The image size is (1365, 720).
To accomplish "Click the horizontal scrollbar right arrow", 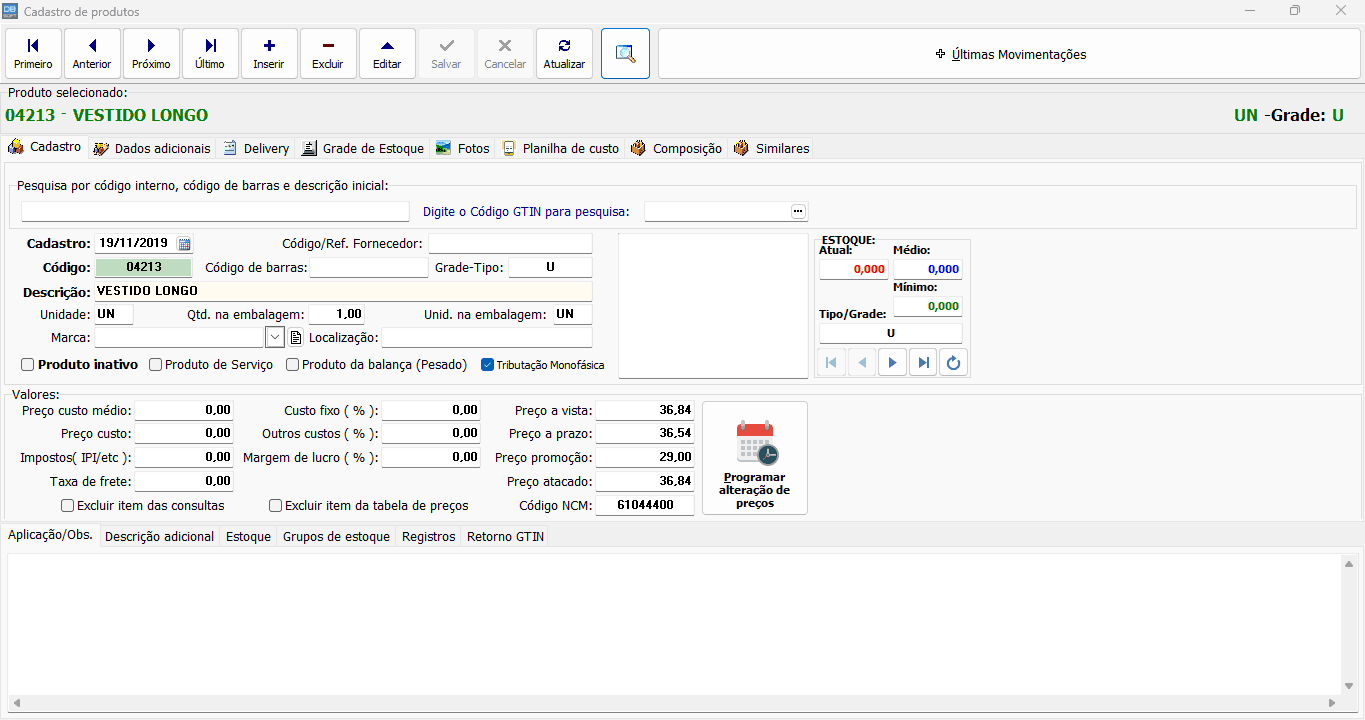I will click(1332, 704).
